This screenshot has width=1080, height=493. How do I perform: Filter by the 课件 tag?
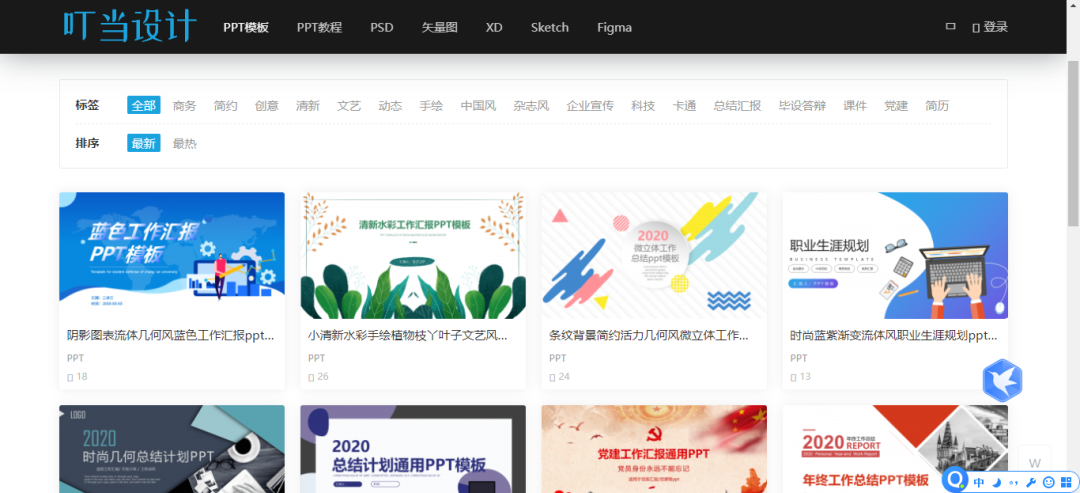[x=855, y=105]
